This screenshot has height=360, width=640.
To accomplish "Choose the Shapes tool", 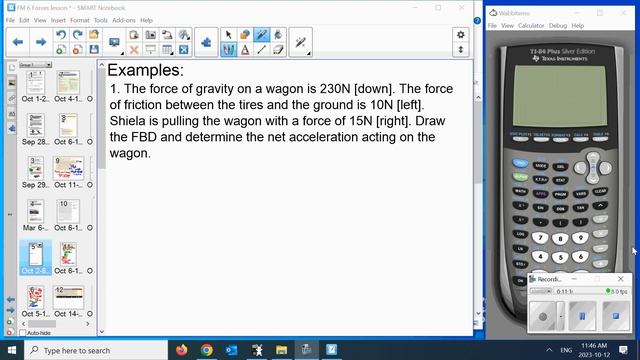I will coord(245,35).
